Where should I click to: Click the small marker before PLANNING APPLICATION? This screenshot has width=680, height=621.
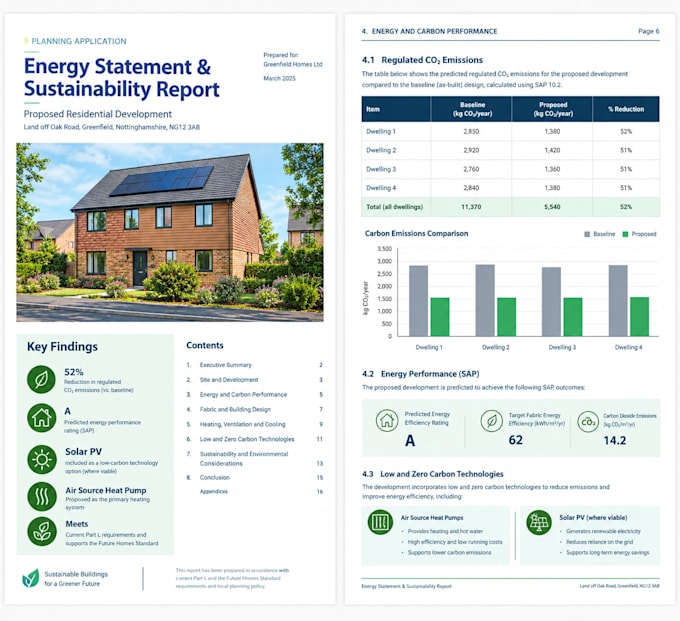coord(26,41)
